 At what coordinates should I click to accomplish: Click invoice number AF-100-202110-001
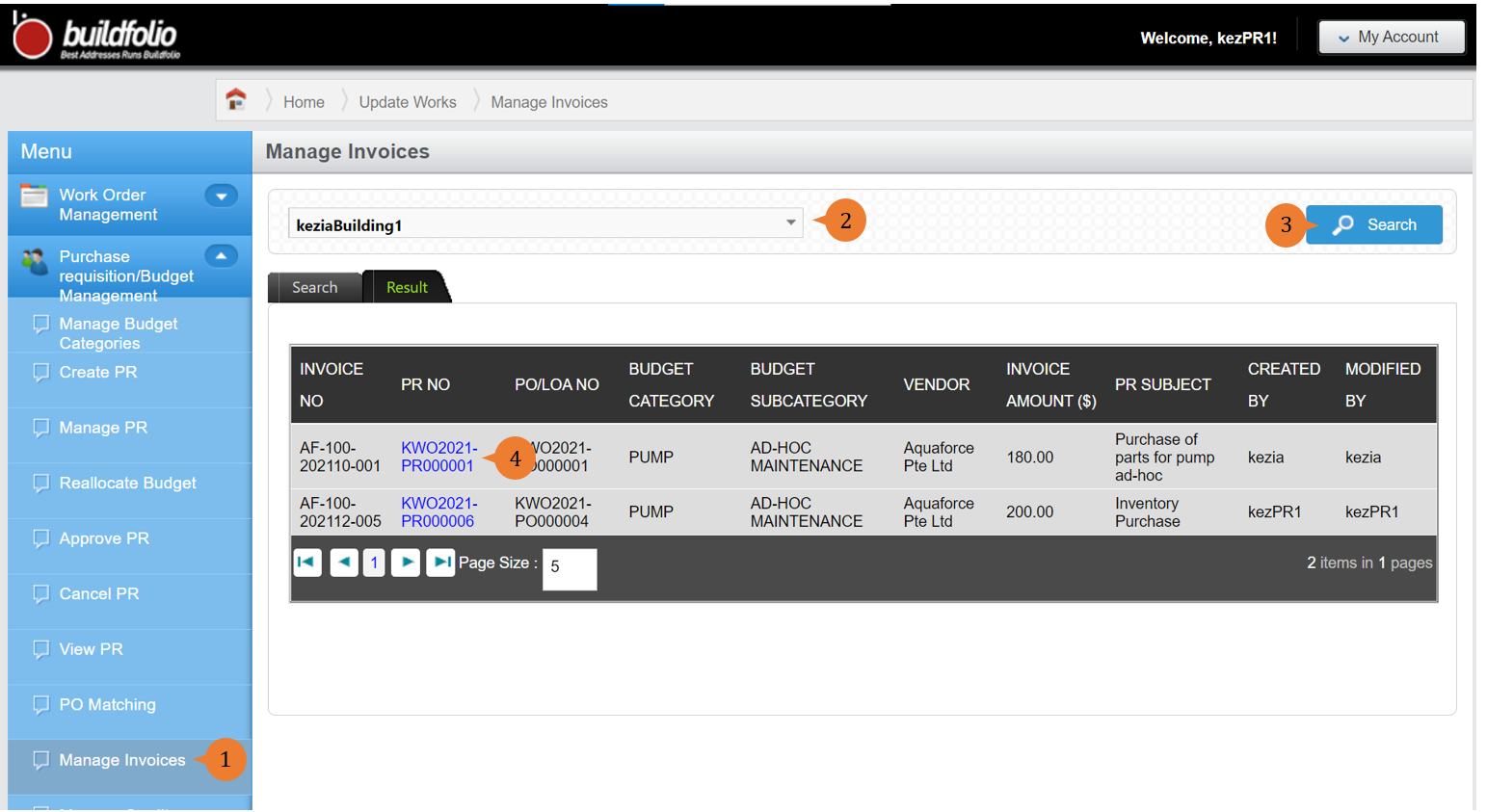coord(340,457)
